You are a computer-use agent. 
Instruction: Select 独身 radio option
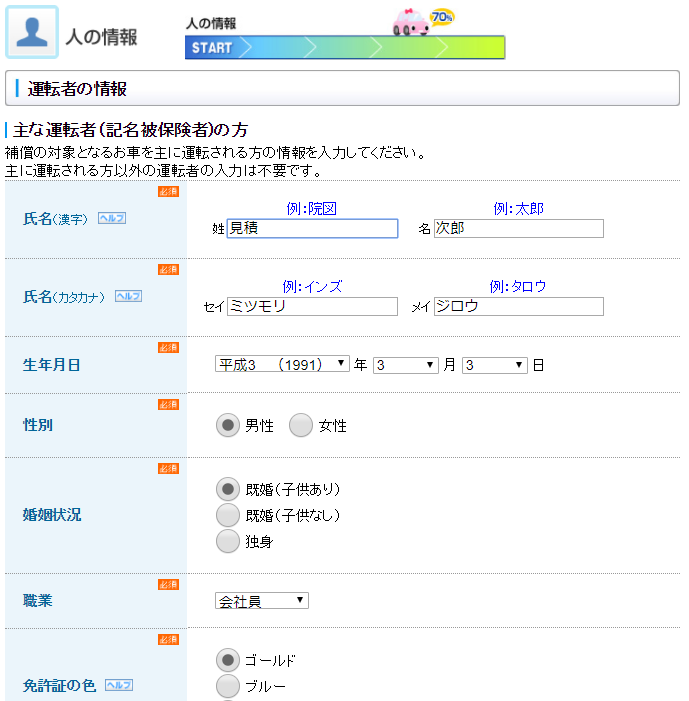click(228, 541)
